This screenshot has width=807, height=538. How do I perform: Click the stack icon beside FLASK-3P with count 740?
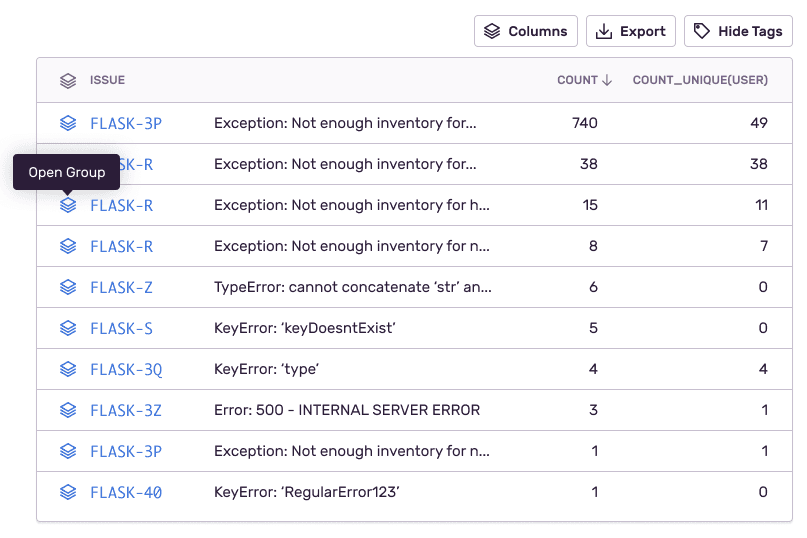[x=68, y=123]
